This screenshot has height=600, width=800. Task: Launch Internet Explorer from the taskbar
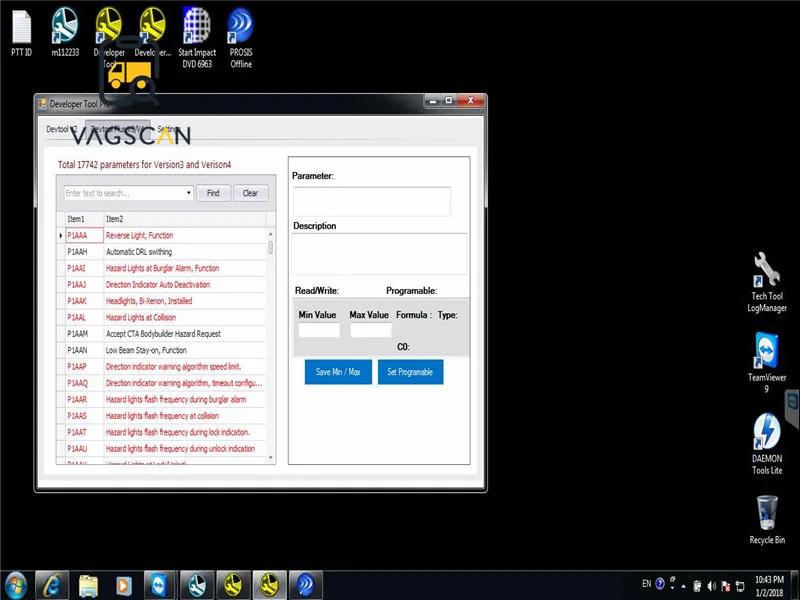coord(52,585)
